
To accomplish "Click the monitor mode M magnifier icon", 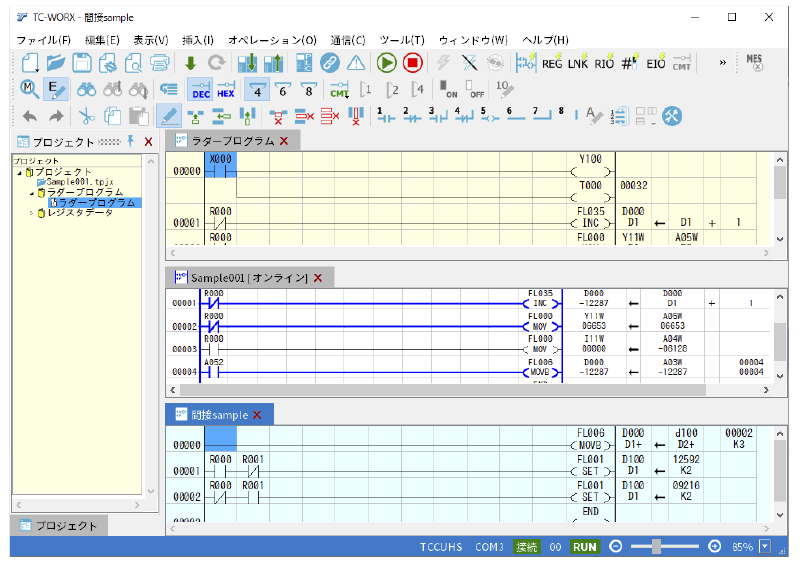I will pyautogui.click(x=30, y=89).
